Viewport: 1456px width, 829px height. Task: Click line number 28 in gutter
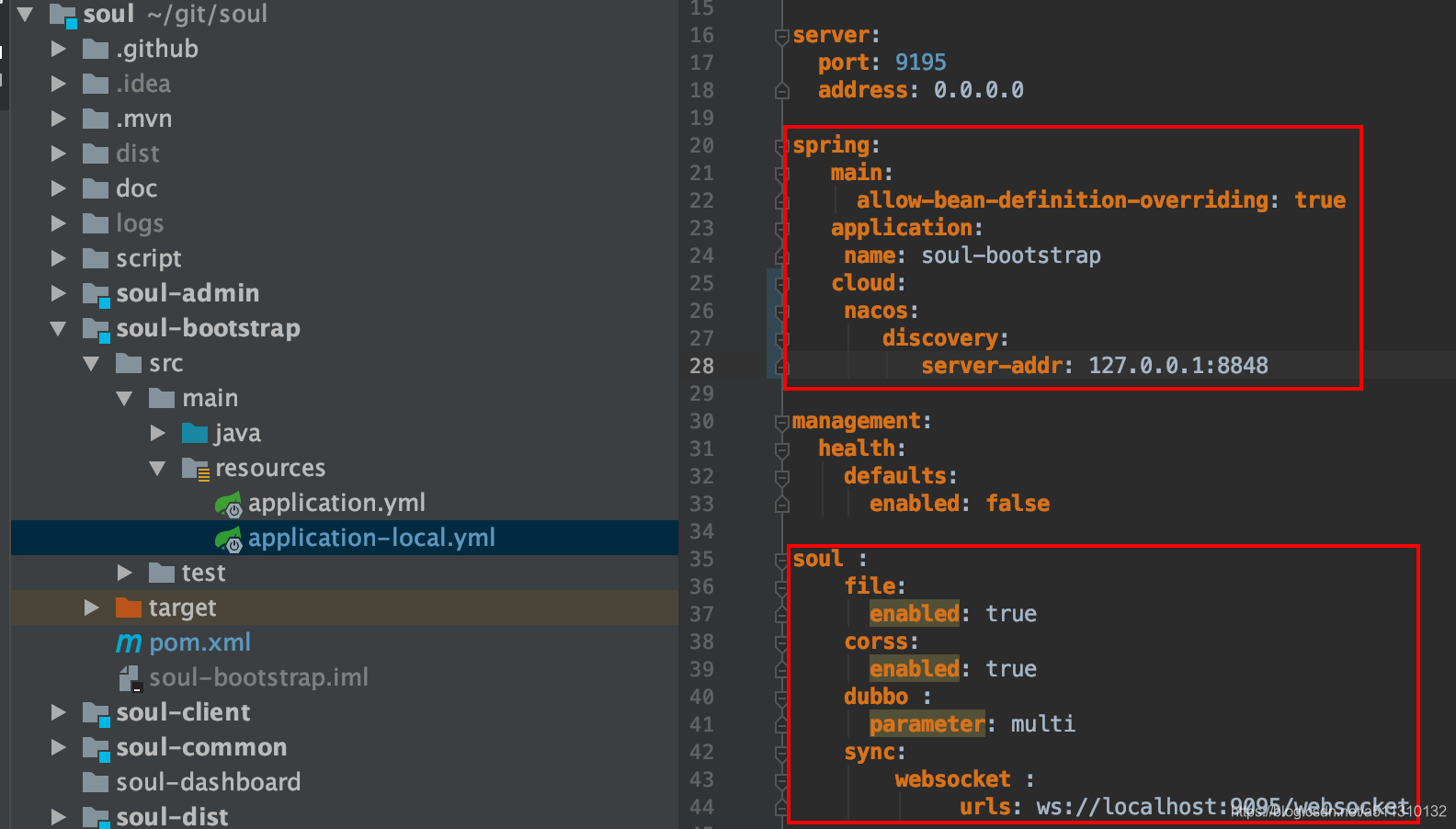tap(701, 366)
